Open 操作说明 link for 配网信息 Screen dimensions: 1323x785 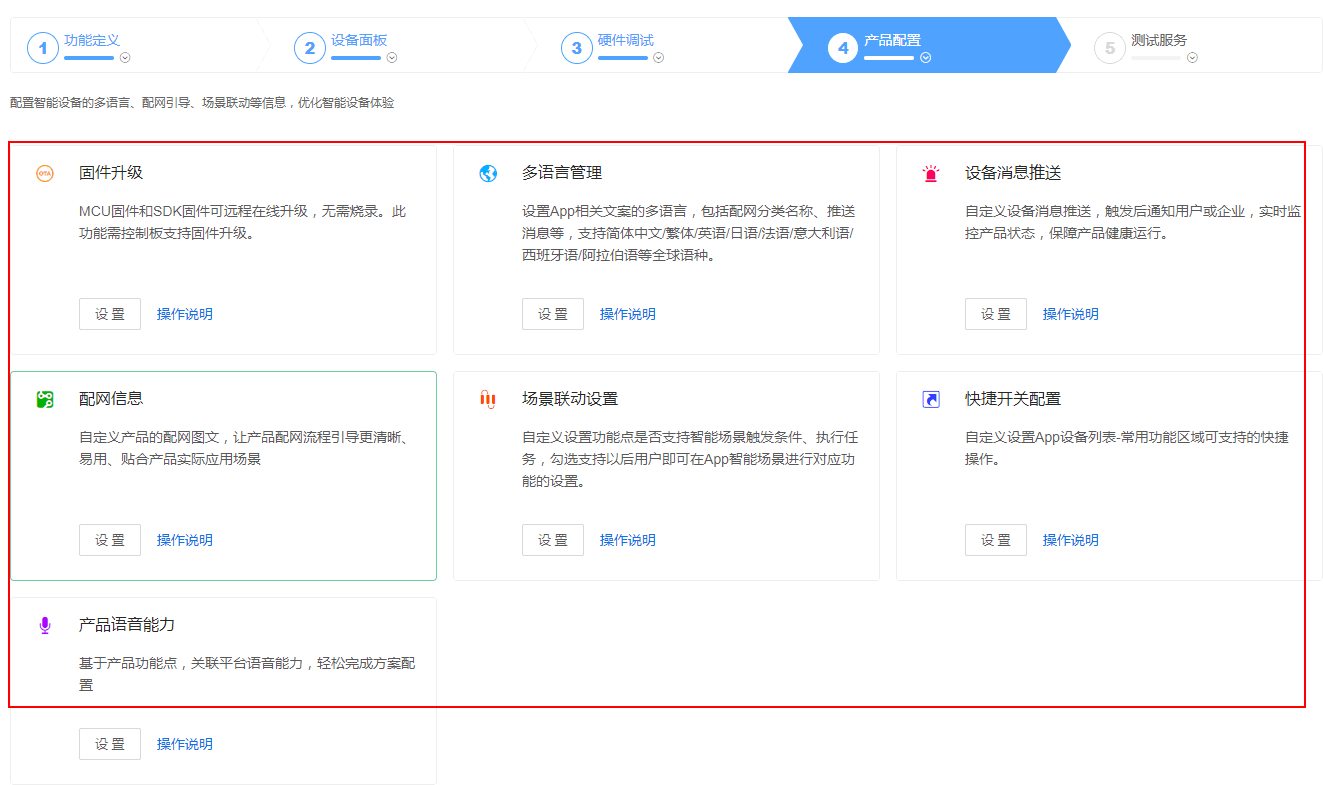[x=185, y=540]
